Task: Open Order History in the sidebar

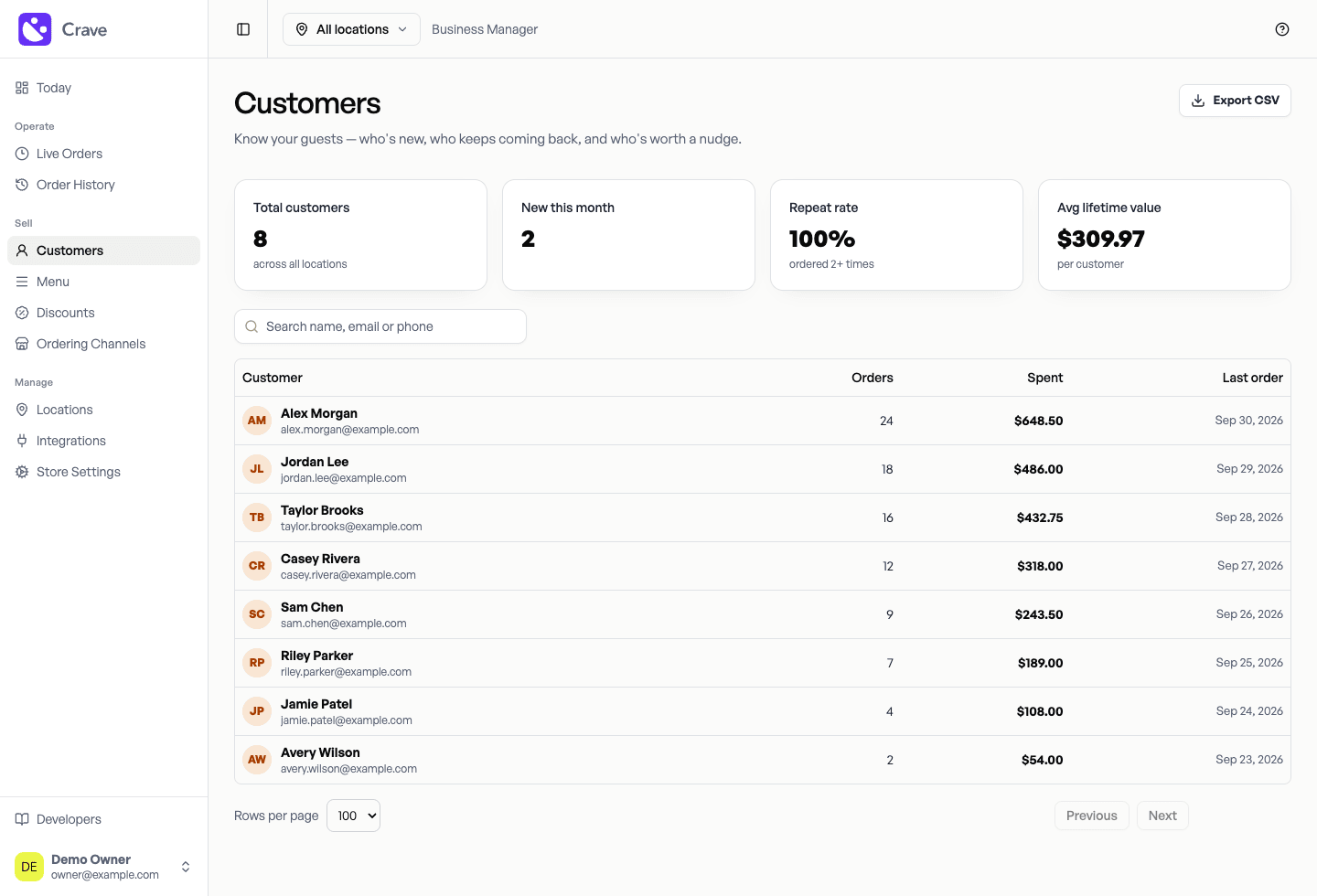Action: pyautogui.click(x=103, y=185)
